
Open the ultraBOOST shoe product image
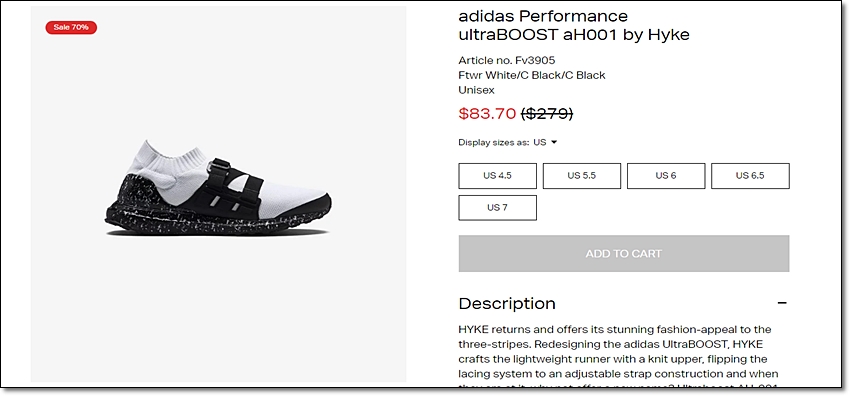click(x=218, y=188)
